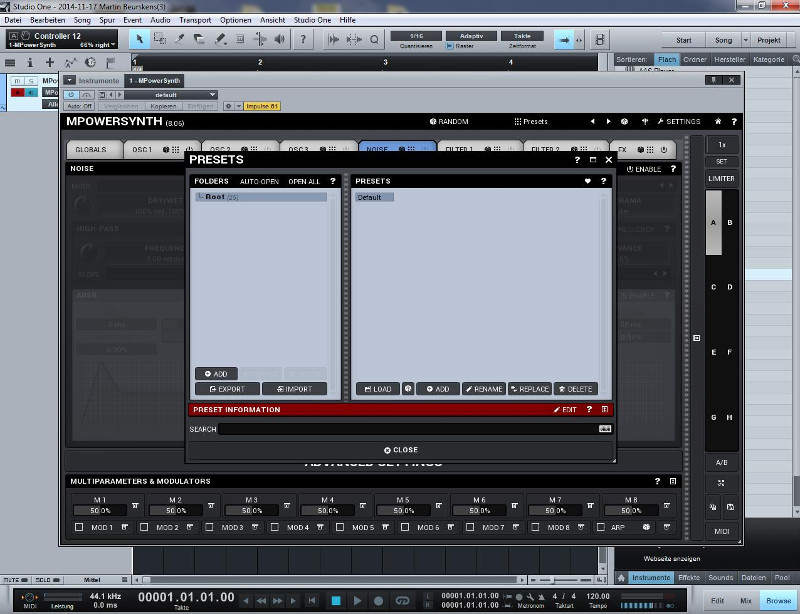Open the Ansicht menu
Image resolution: width=800 pixels, height=614 pixels.
tap(272, 20)
